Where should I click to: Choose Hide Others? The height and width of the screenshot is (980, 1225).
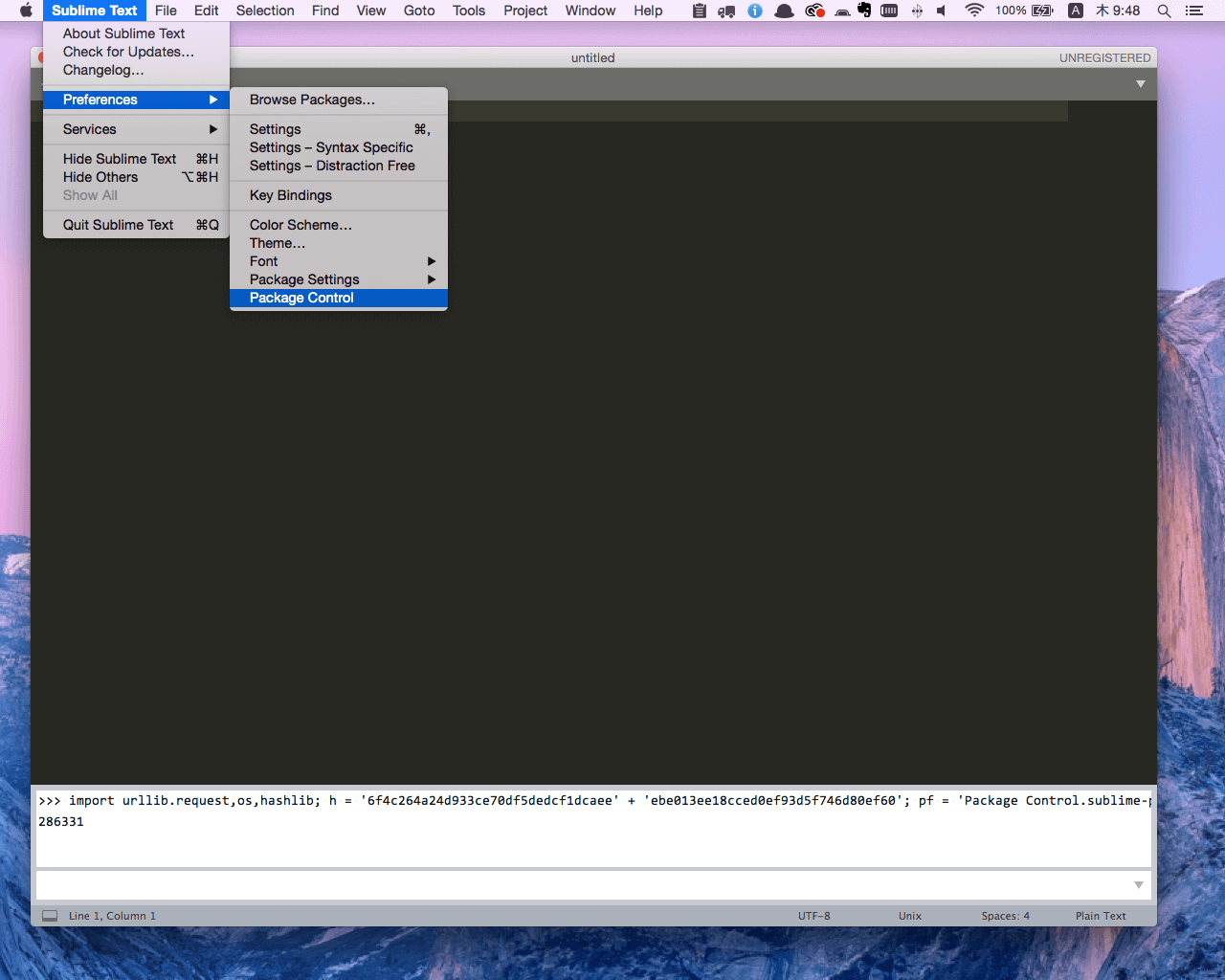point(136,177)
